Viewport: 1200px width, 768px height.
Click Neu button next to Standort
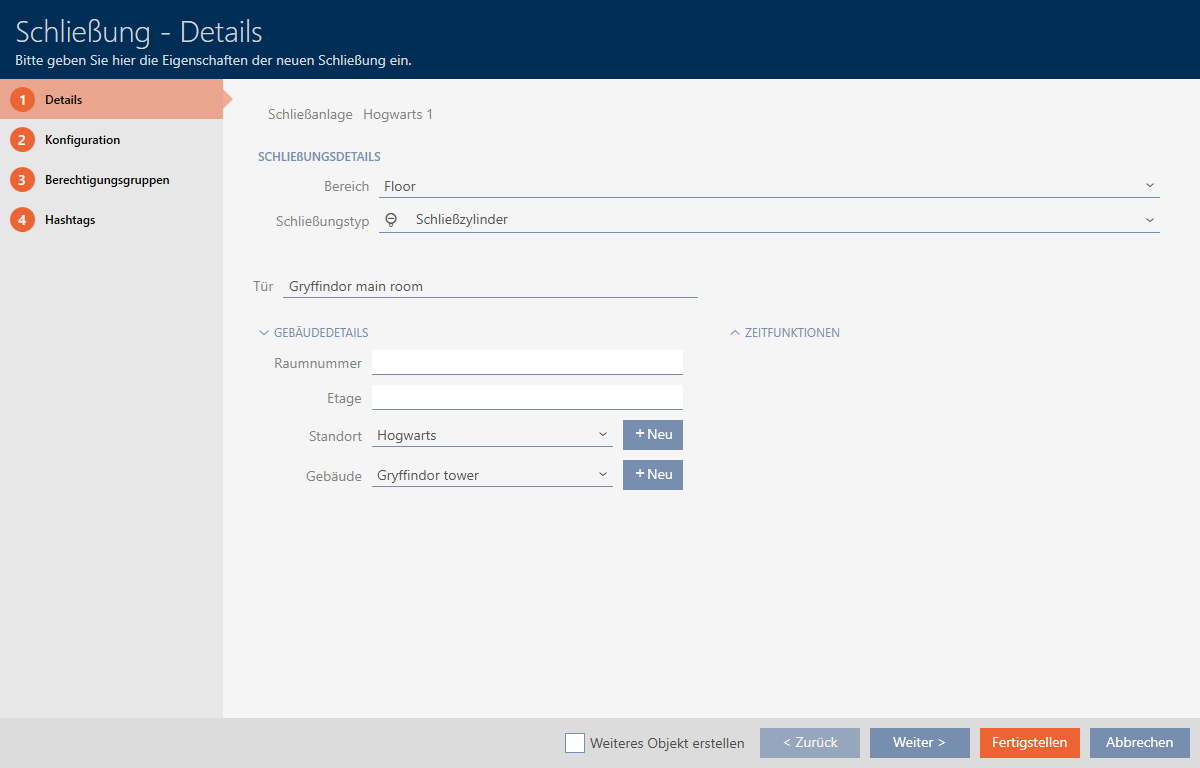(x=652, y=435)
